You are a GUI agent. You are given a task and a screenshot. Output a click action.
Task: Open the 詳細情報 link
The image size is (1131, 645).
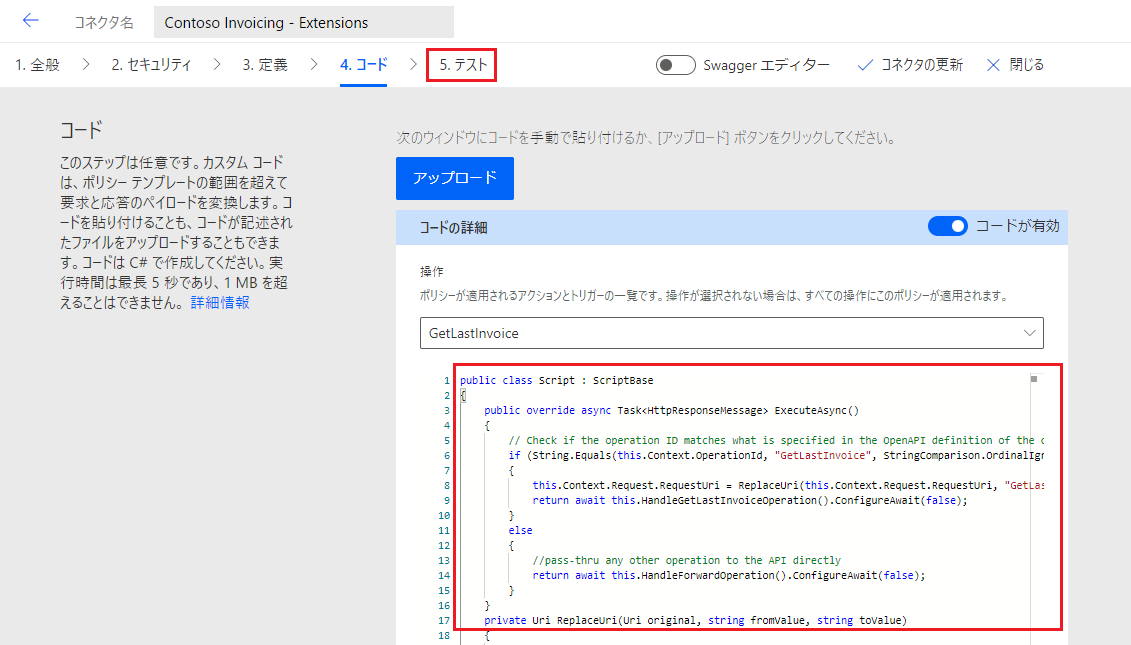220,302
